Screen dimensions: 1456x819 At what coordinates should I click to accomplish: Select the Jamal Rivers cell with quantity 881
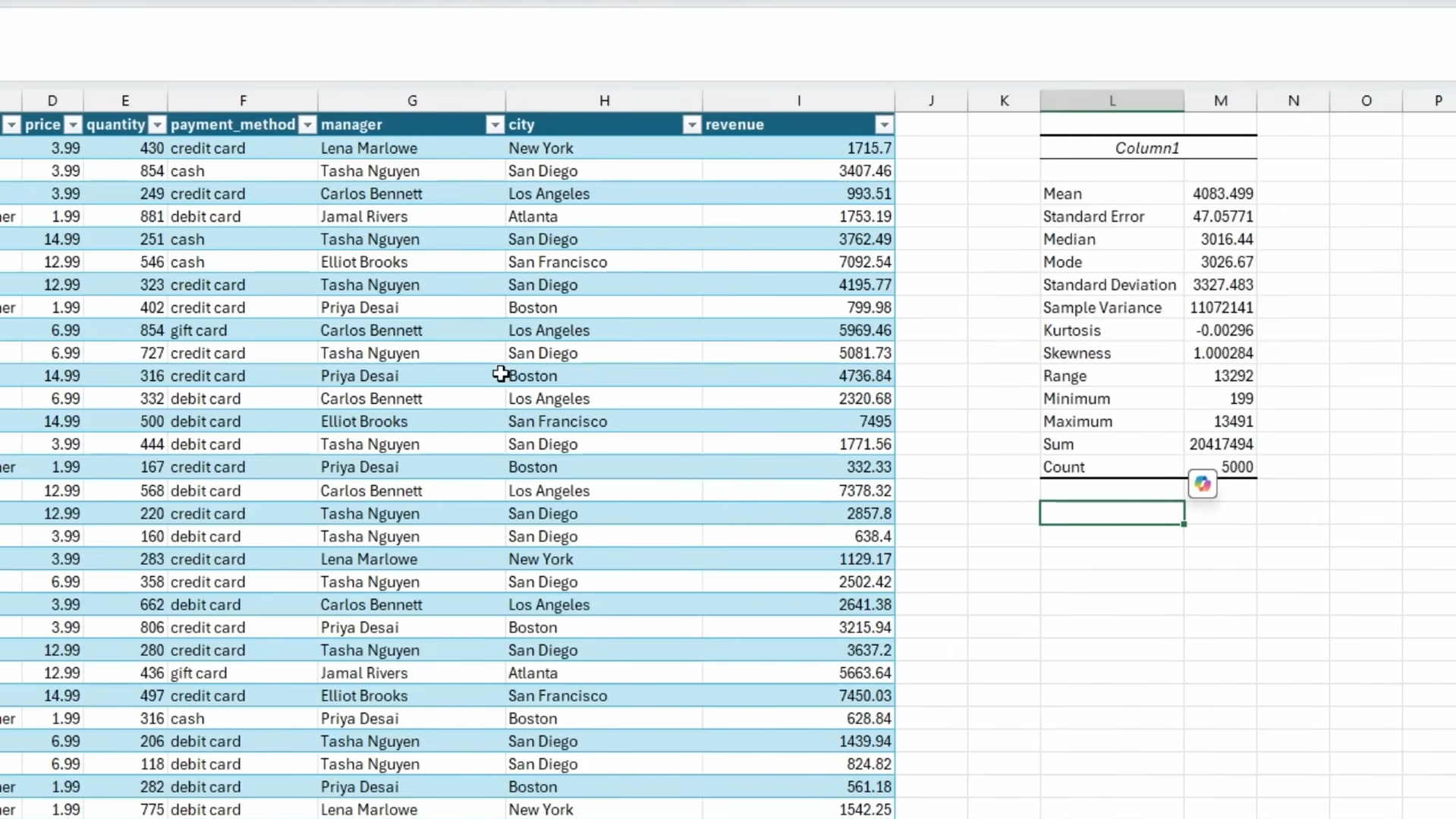412,216
